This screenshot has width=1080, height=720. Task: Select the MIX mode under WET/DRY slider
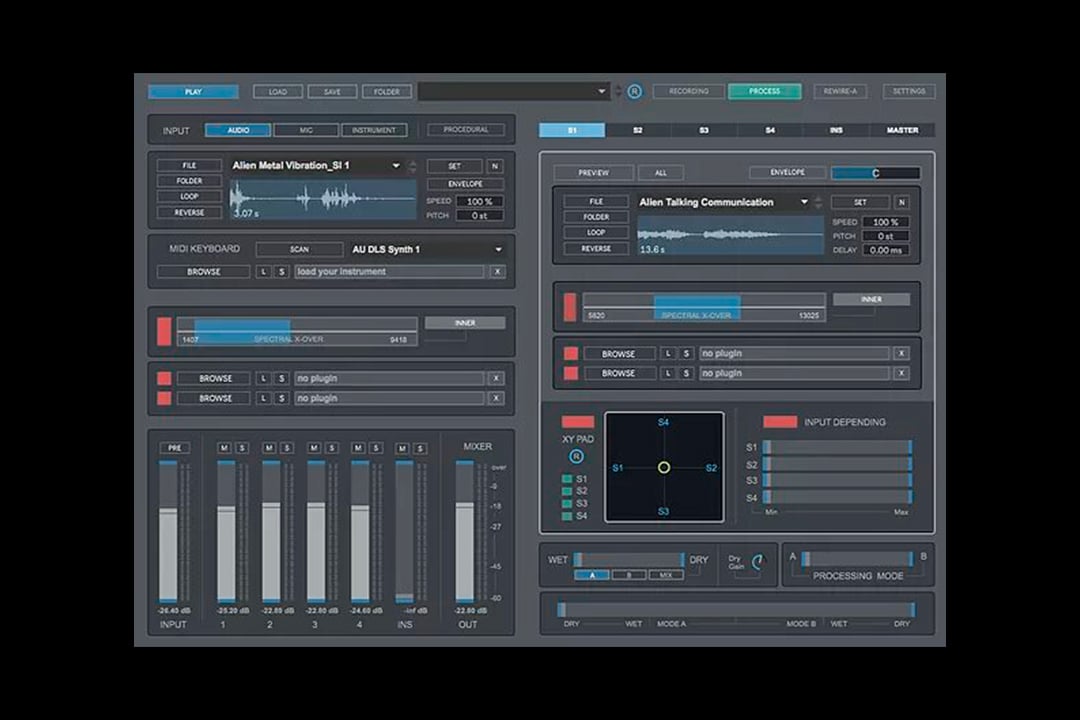pos(665,575)
